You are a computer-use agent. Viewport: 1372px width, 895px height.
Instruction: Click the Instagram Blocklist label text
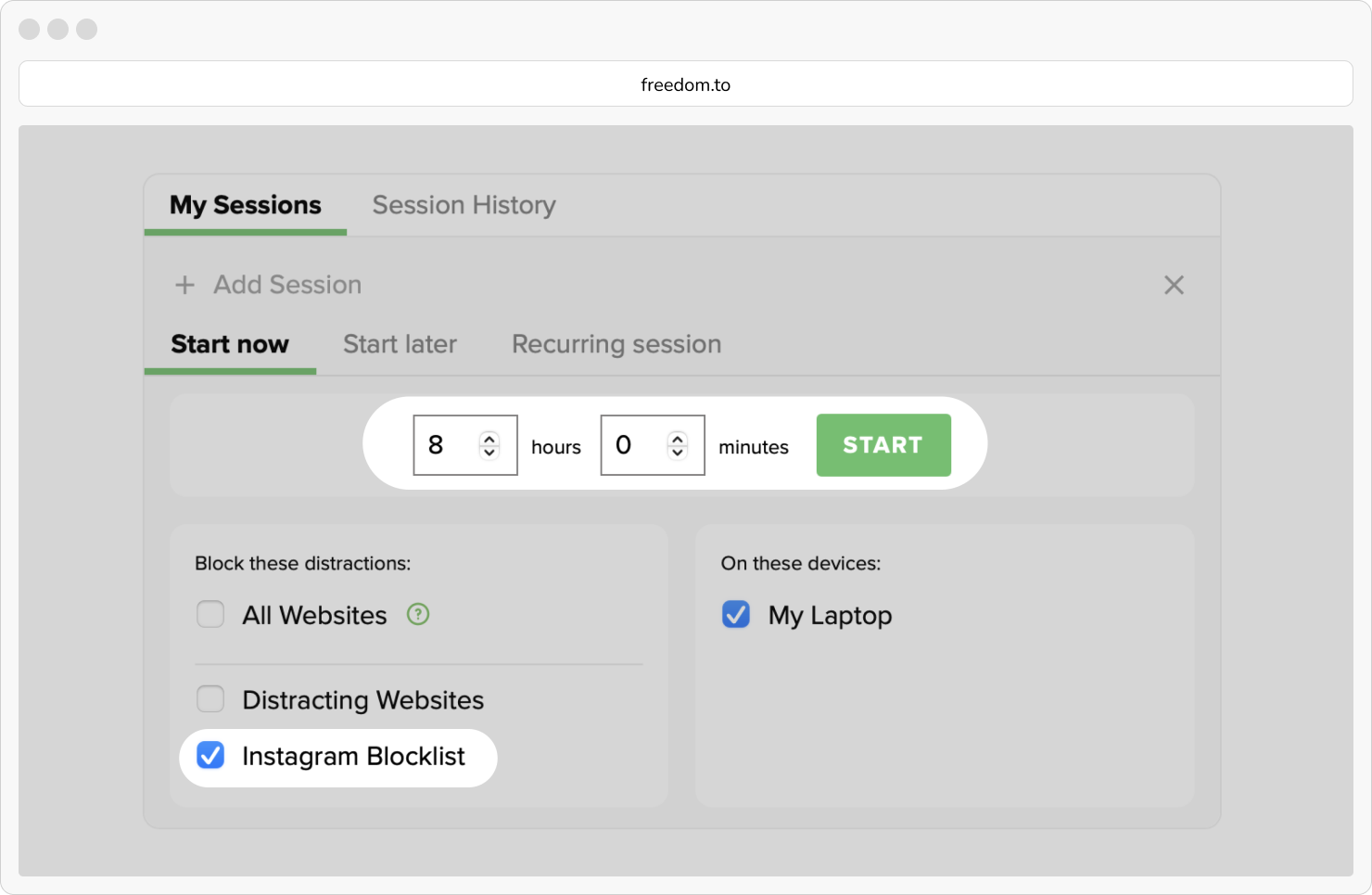353,757
